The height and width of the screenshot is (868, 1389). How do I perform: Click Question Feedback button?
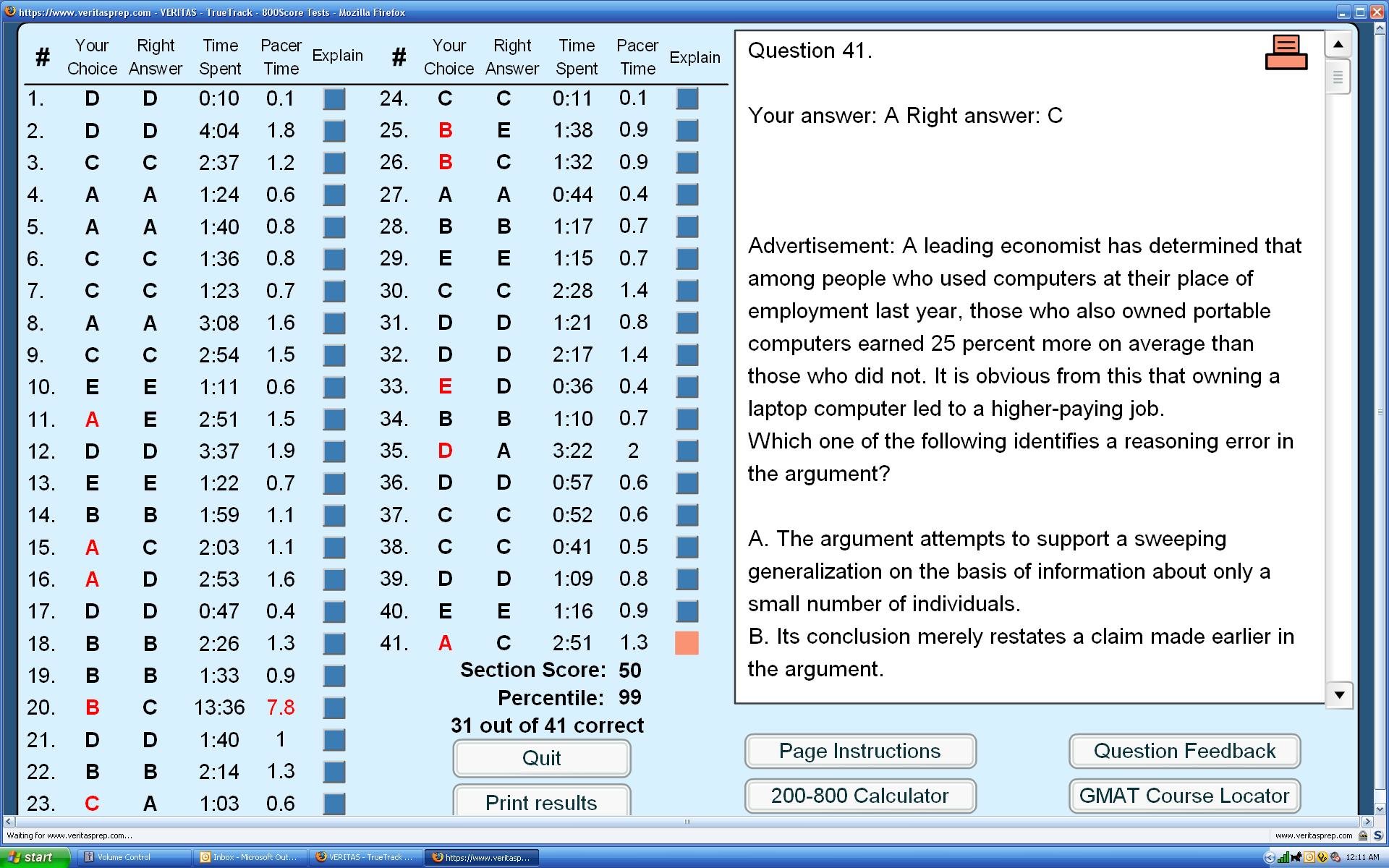[1185, 751]
